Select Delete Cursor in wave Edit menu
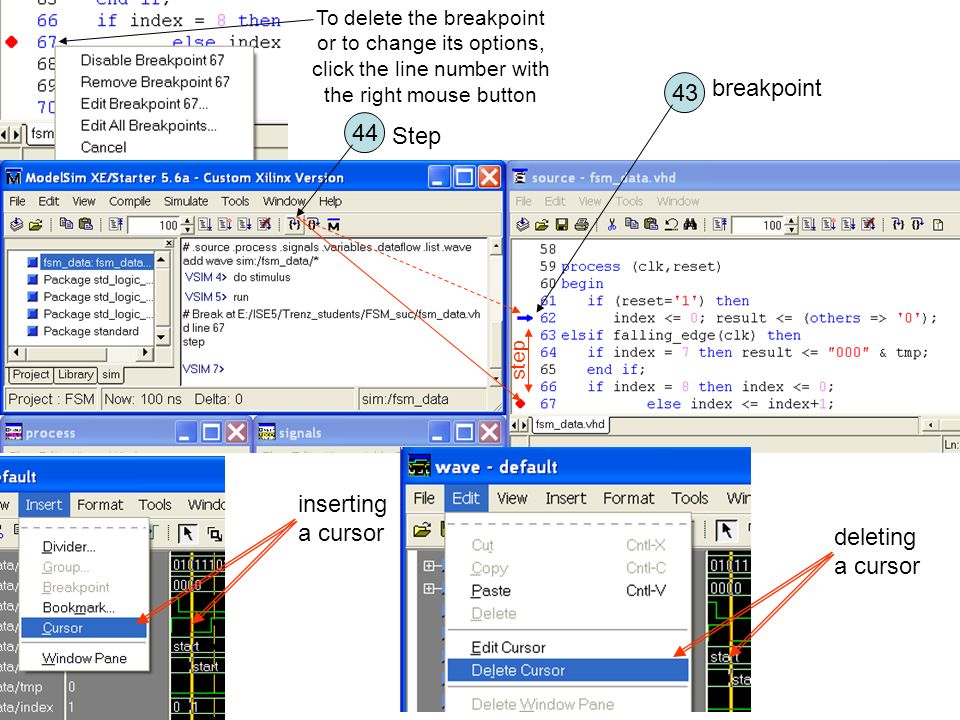Image resolution: width=960 pixels, height=720 pixels. (x=568, y=670)
